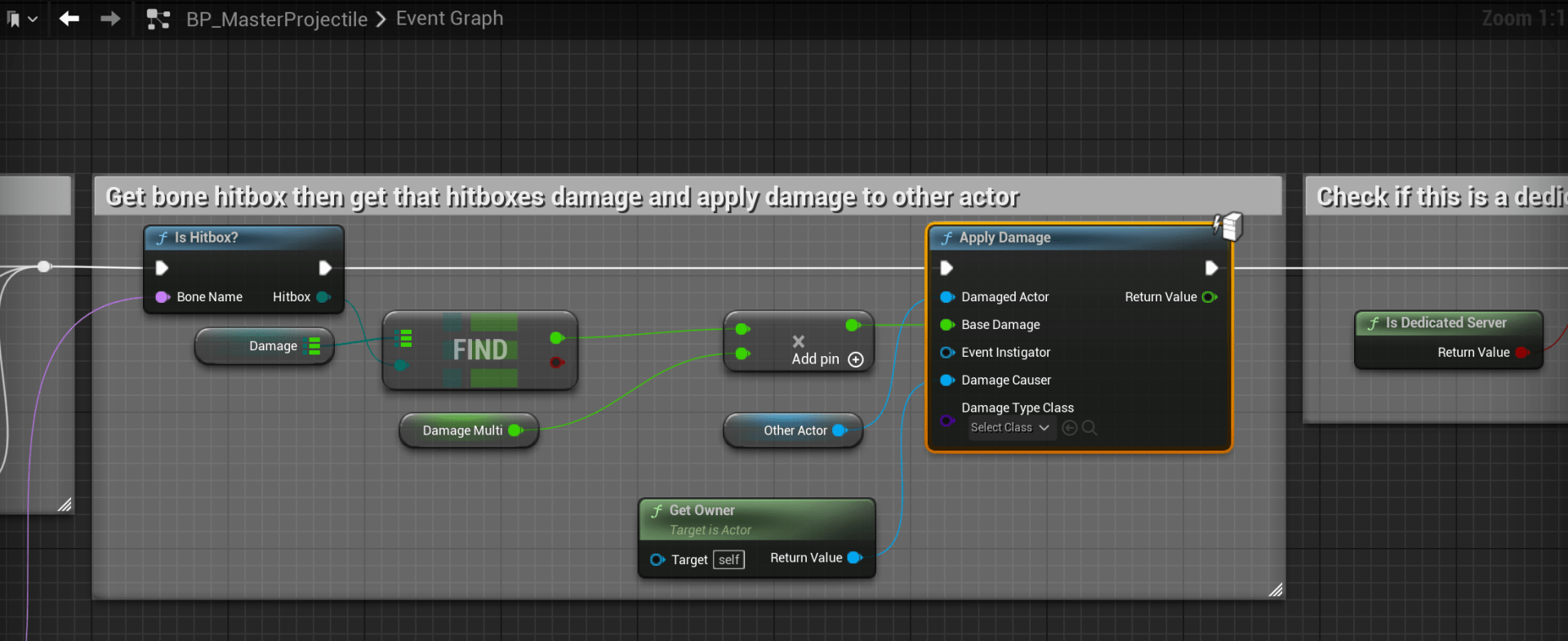The height and width of the screenshot is (641, 1568).
Task: Click the Damage Multi label
Action: tap(462, 430)
